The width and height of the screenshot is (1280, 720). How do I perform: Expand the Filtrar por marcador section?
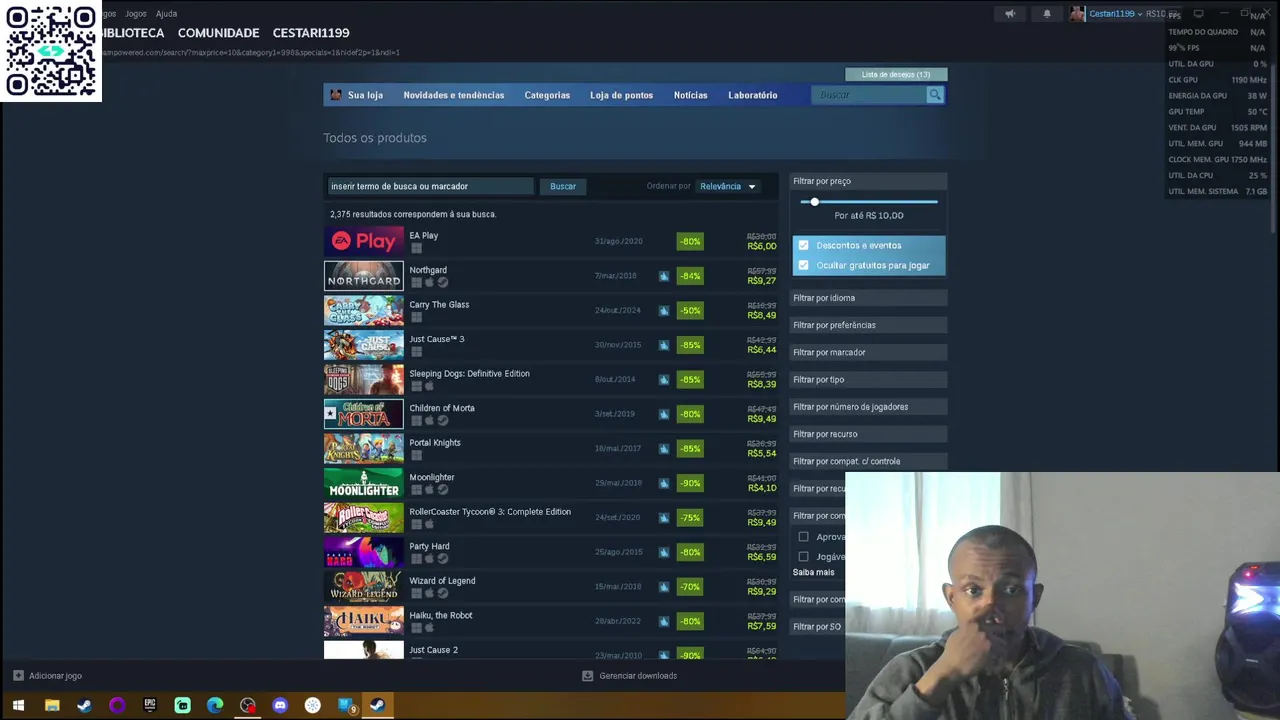click(x=868, y=352)
